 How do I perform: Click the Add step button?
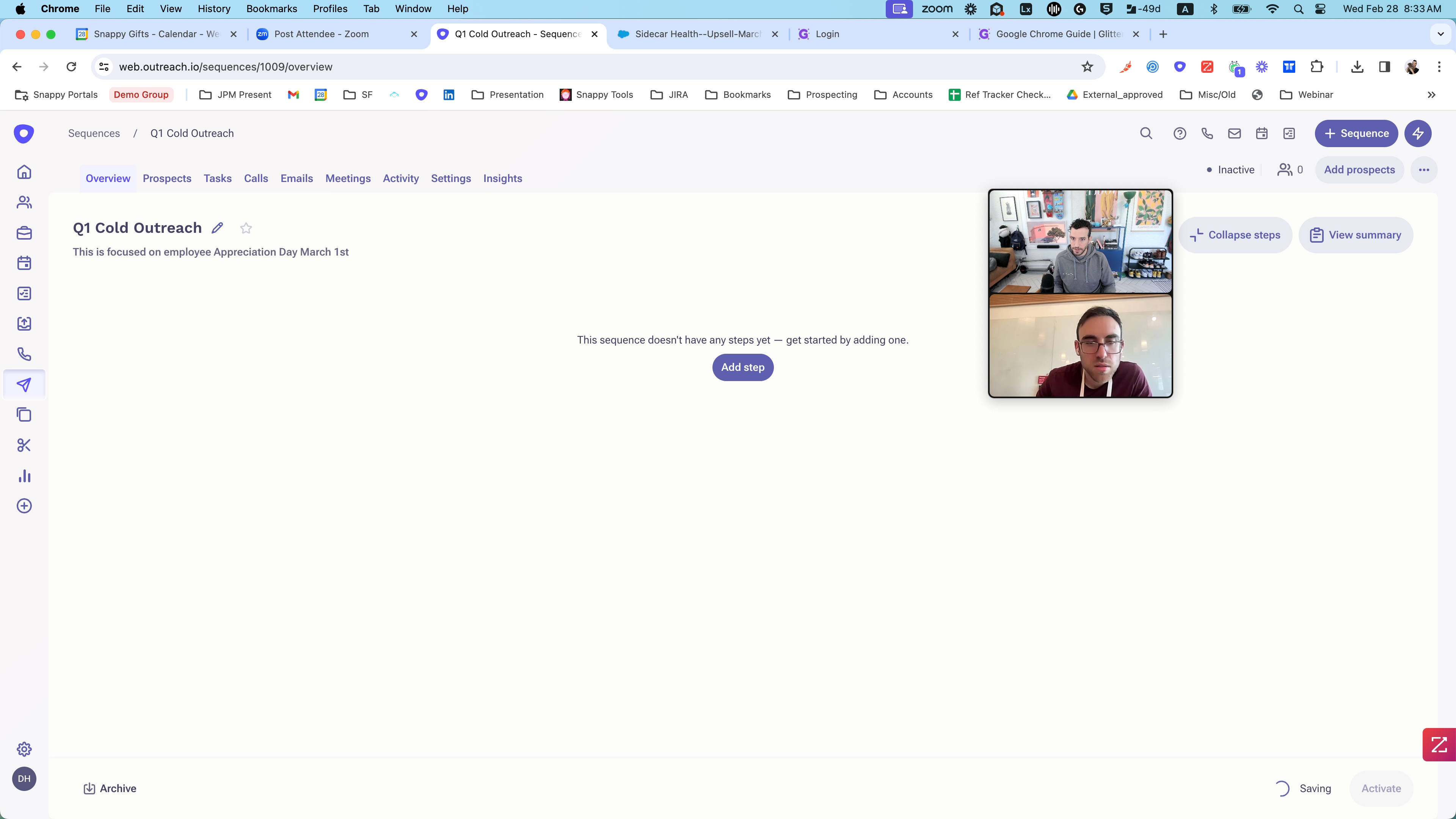click(743, 367)
